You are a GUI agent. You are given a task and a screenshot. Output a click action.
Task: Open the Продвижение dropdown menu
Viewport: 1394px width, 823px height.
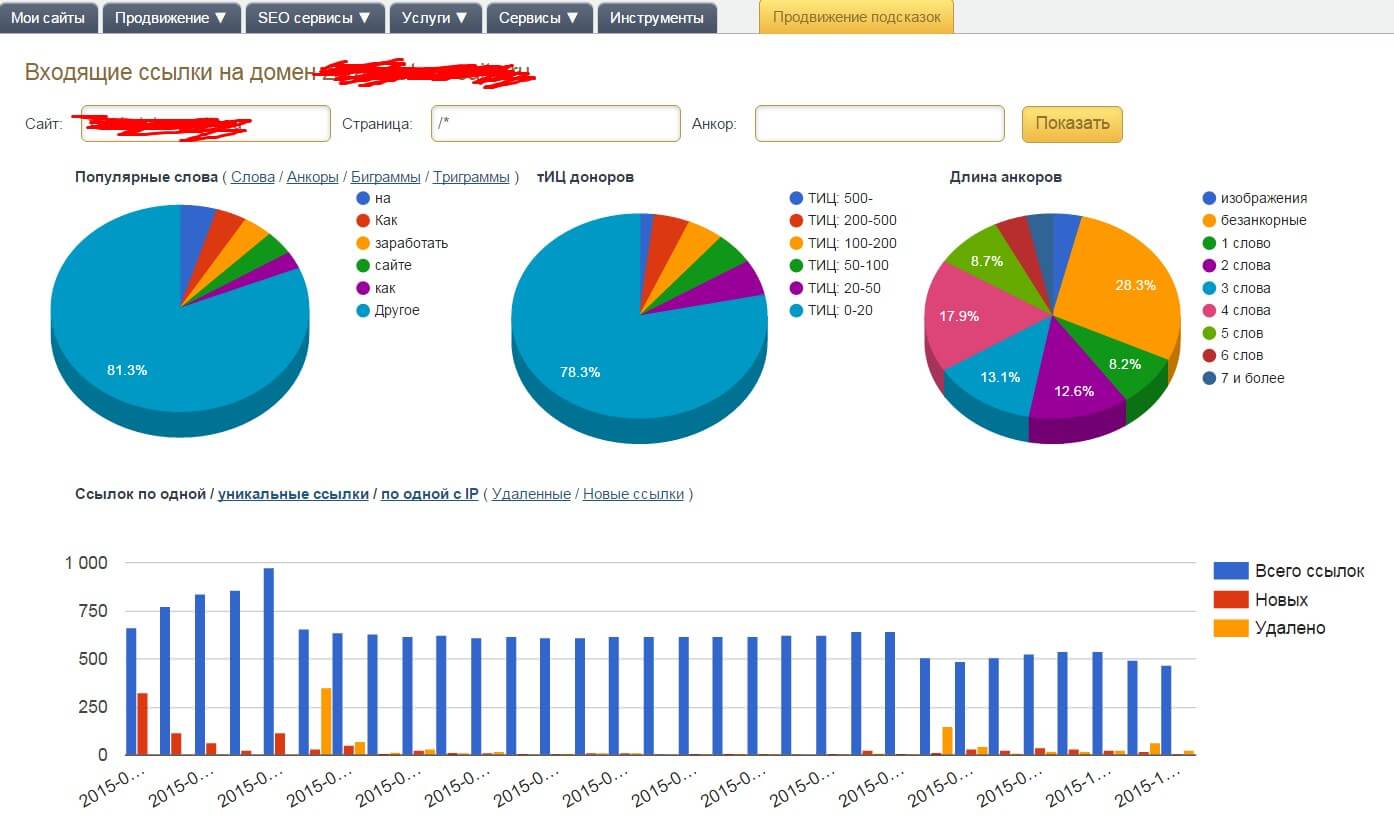171,17
